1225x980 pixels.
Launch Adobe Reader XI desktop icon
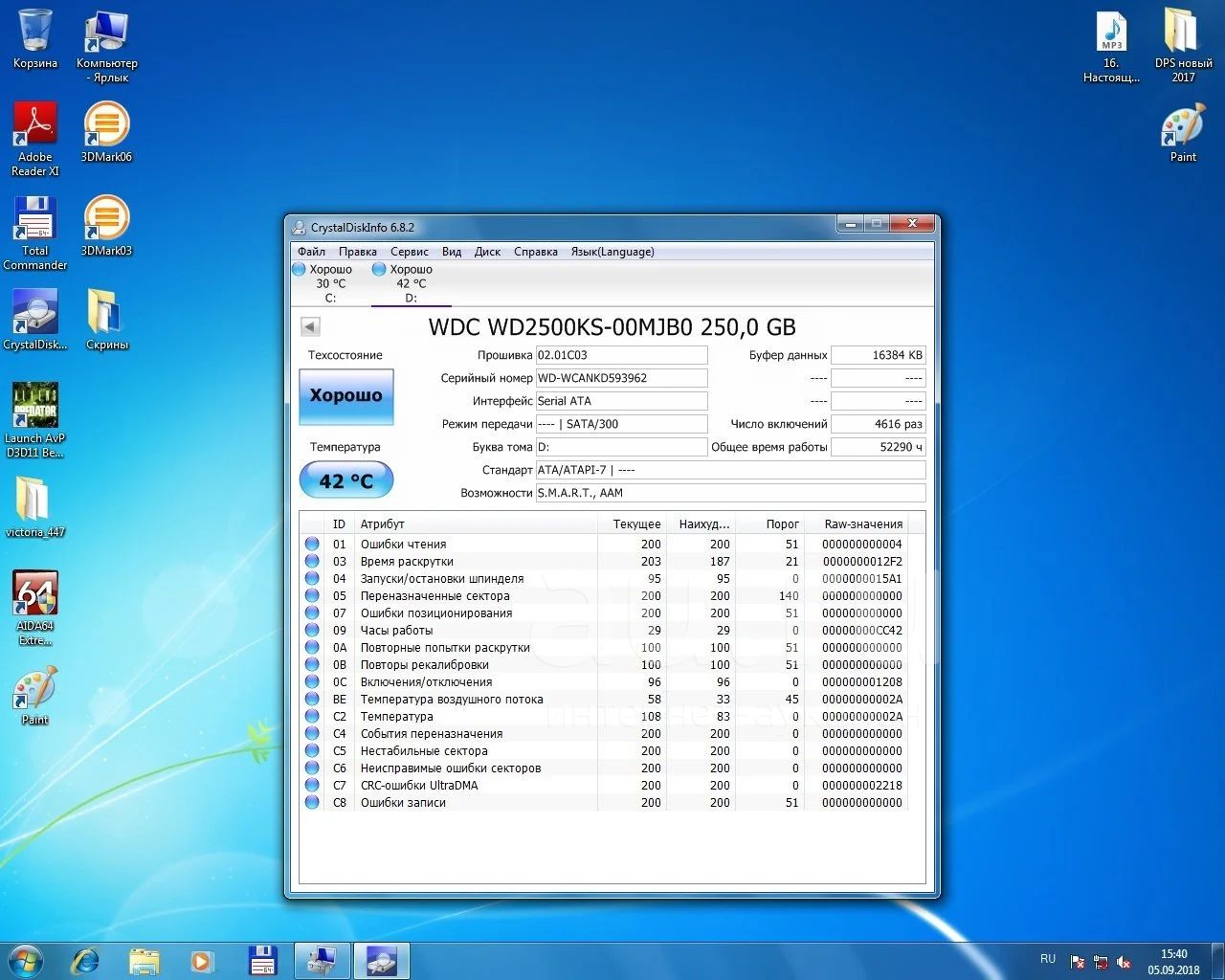click(34, 139)
